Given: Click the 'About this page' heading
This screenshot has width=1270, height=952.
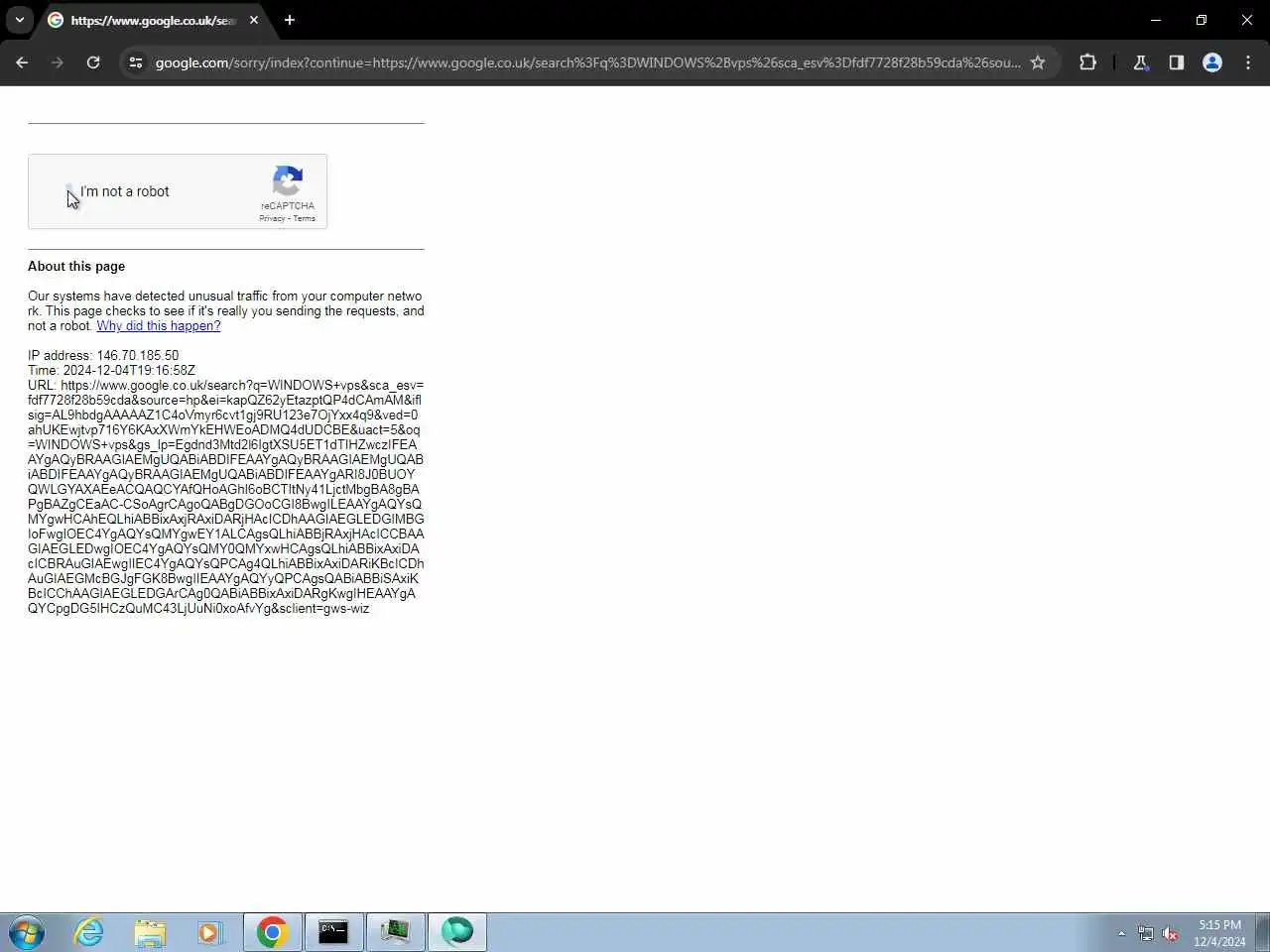Looking at the screenshot, I should point(76,266).
